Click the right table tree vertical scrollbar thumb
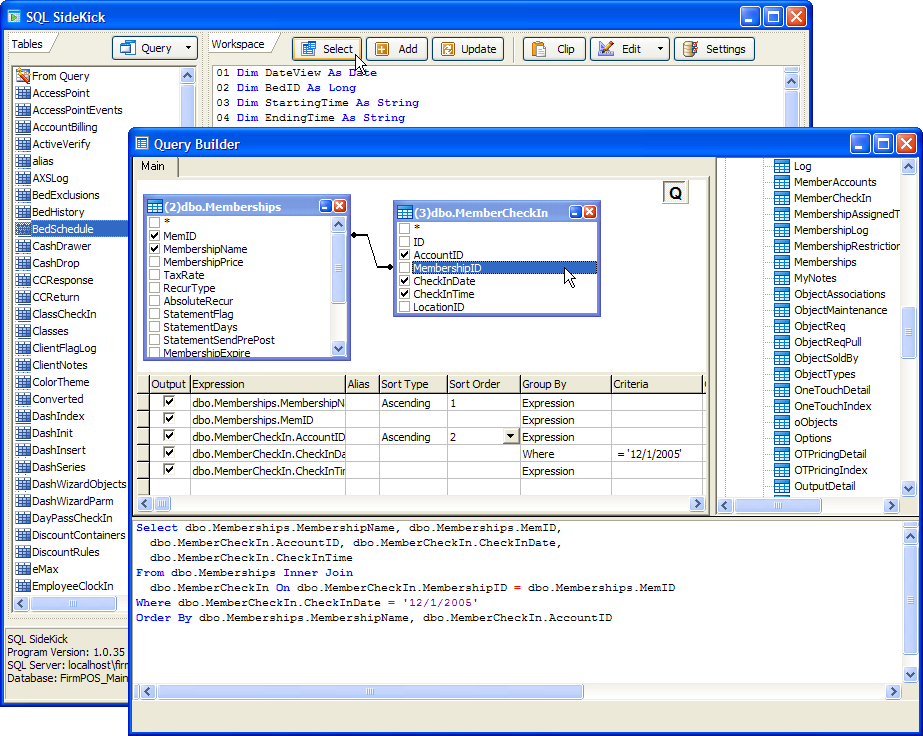Image resolution: width=923 pixels, height=736 pixels. [x=908, y=331]
